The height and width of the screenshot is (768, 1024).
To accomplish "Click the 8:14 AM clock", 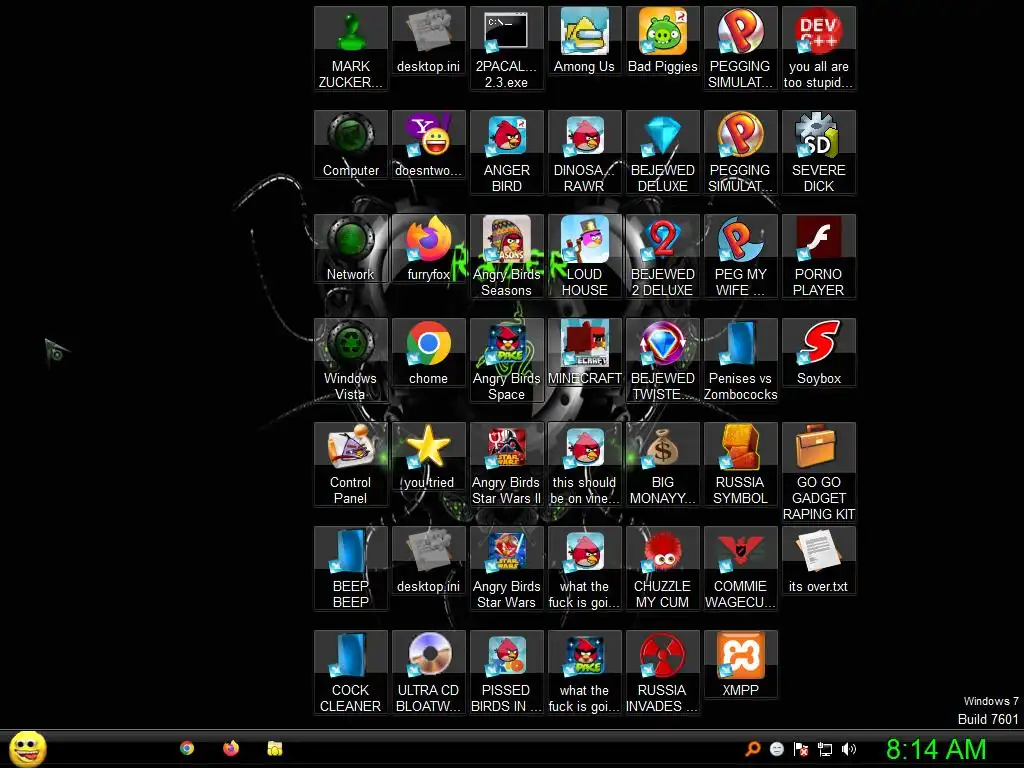I will point(935,749).
